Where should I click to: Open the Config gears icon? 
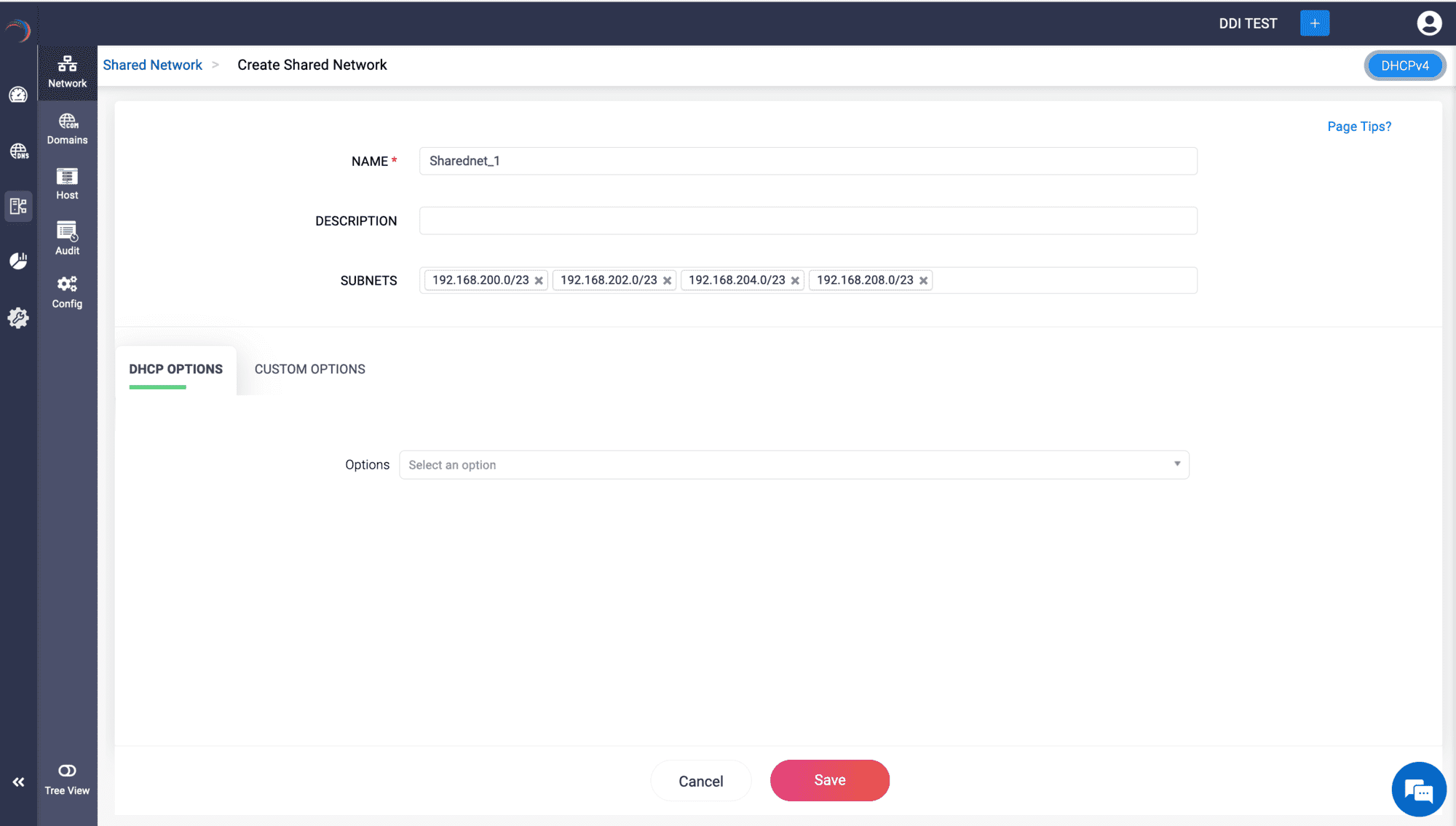coord(67,291)
